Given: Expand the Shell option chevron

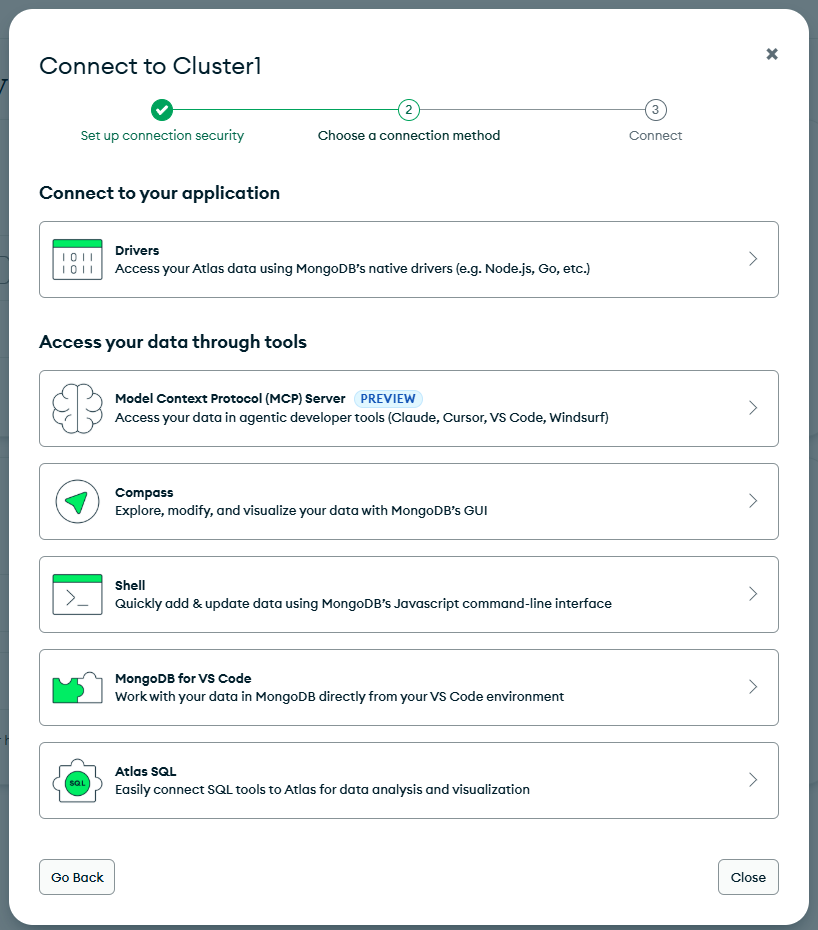Looking at the screenshot, I should pyautogui.click(x=753, y=594).
